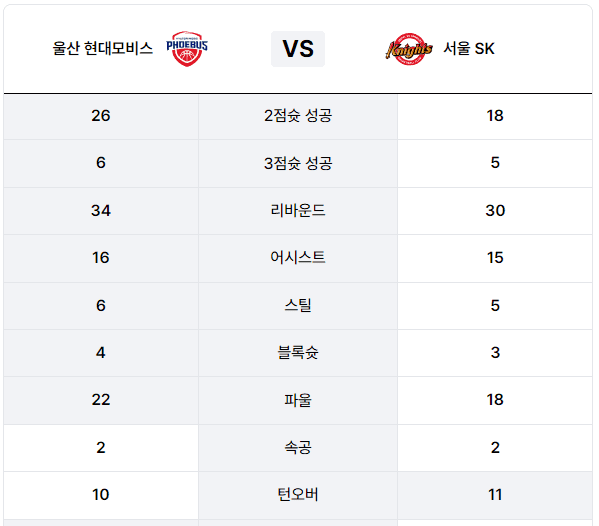The width and height of the screenshot is (599, 526).
Task: Select the 리바운드 row label
Action: 298,210
